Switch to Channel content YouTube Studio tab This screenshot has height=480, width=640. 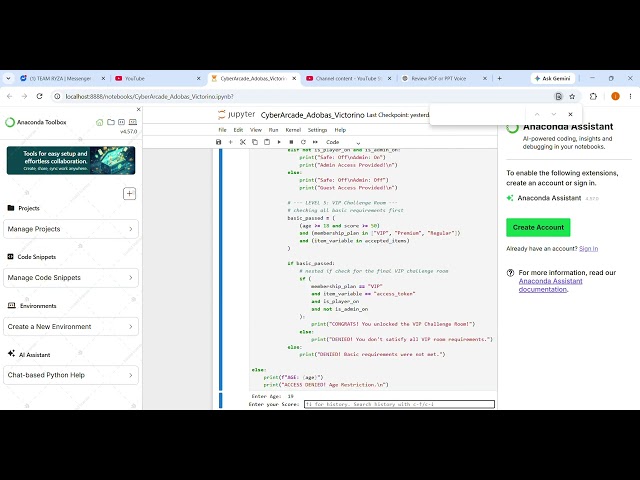click(348, 78)
